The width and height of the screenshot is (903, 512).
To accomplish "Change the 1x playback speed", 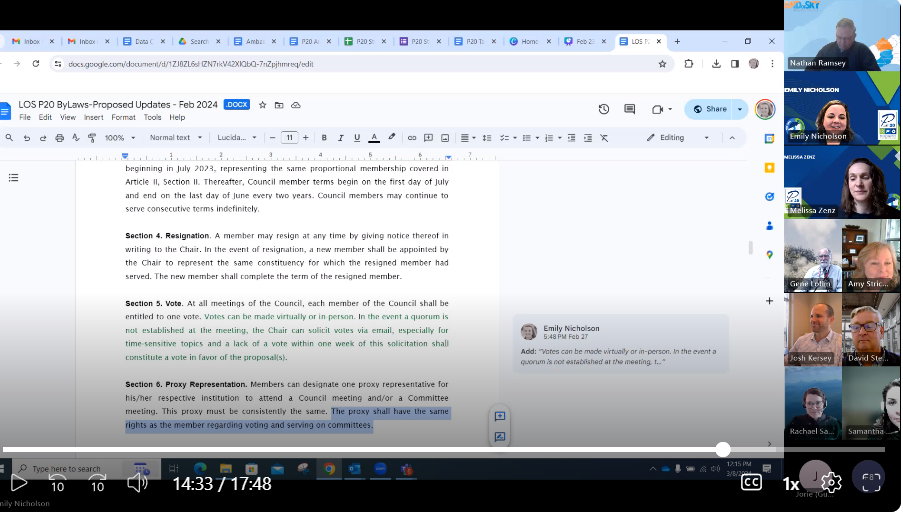I will [791, 484].
